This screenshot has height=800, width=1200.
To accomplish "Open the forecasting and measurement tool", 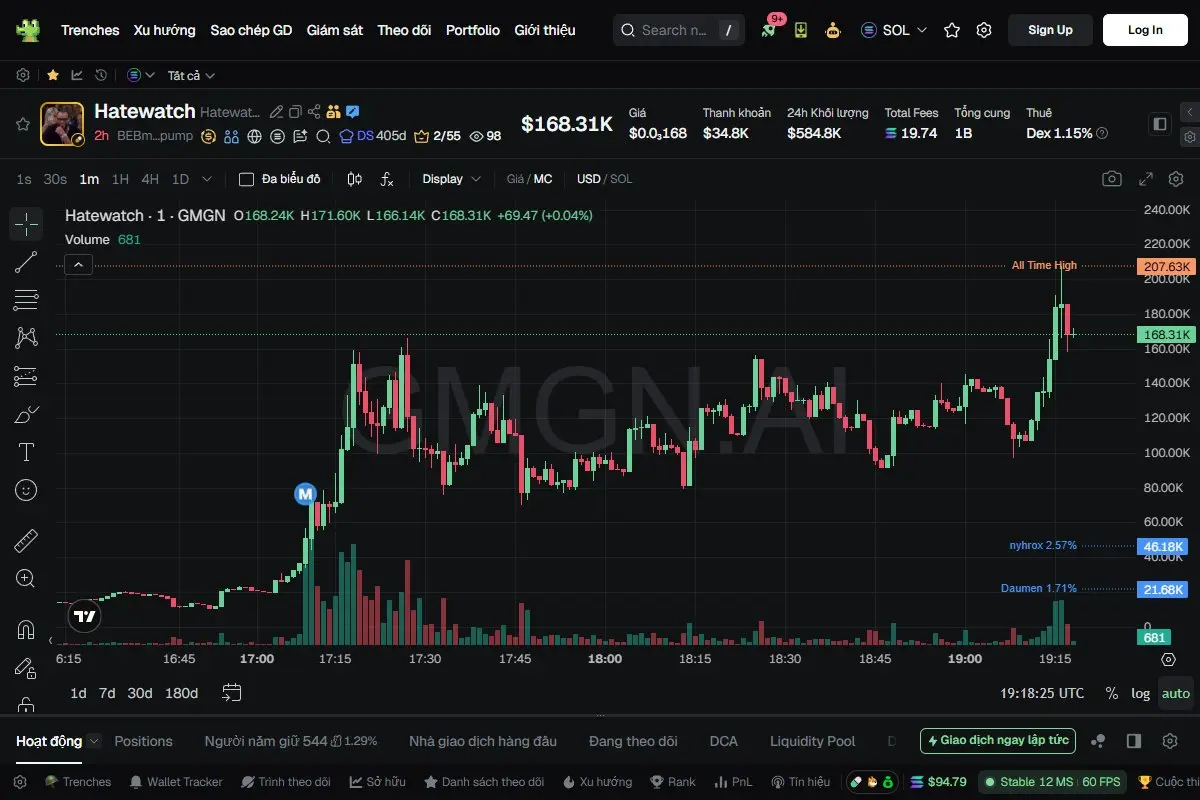I will tap(26, 376).
